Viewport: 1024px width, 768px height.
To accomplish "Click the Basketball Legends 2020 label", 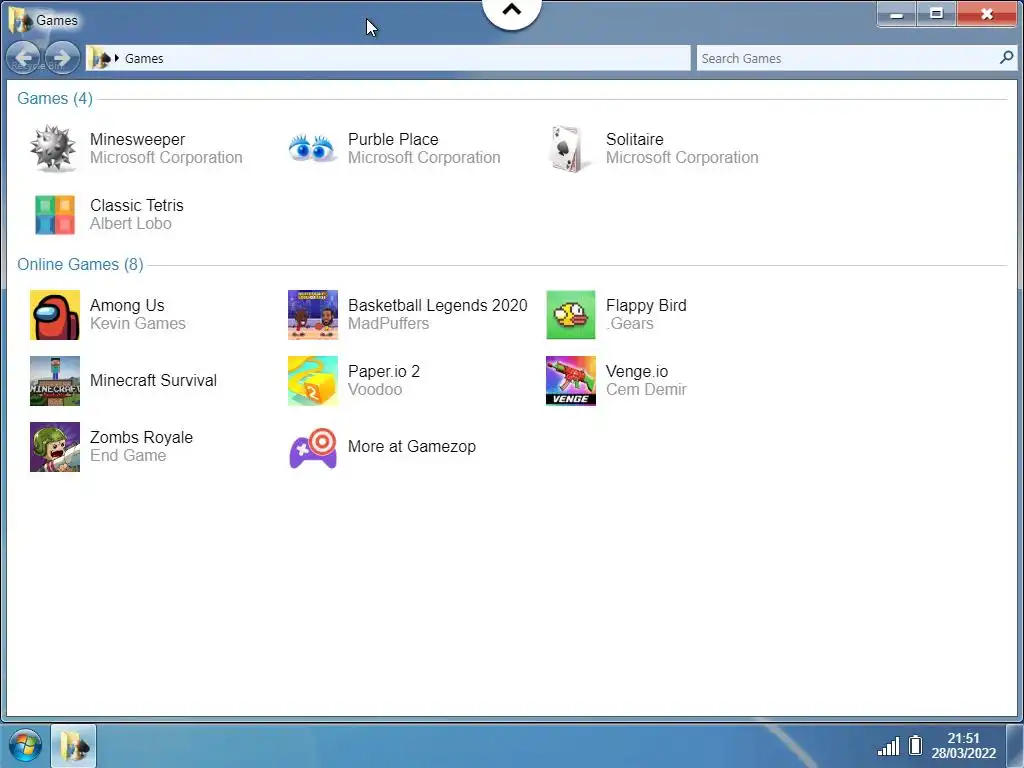I will 438,306.
